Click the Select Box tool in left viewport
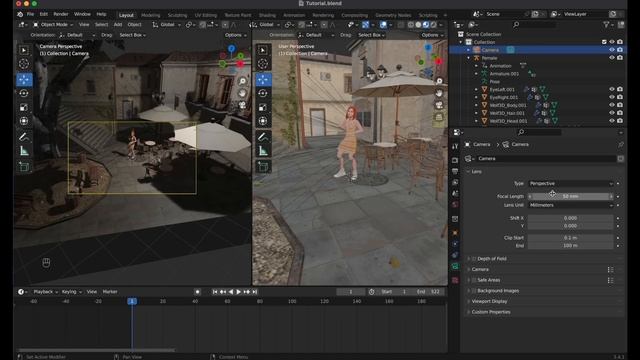Screen dimensions: 640x360 pyautogui.click(x=24, y=50)
